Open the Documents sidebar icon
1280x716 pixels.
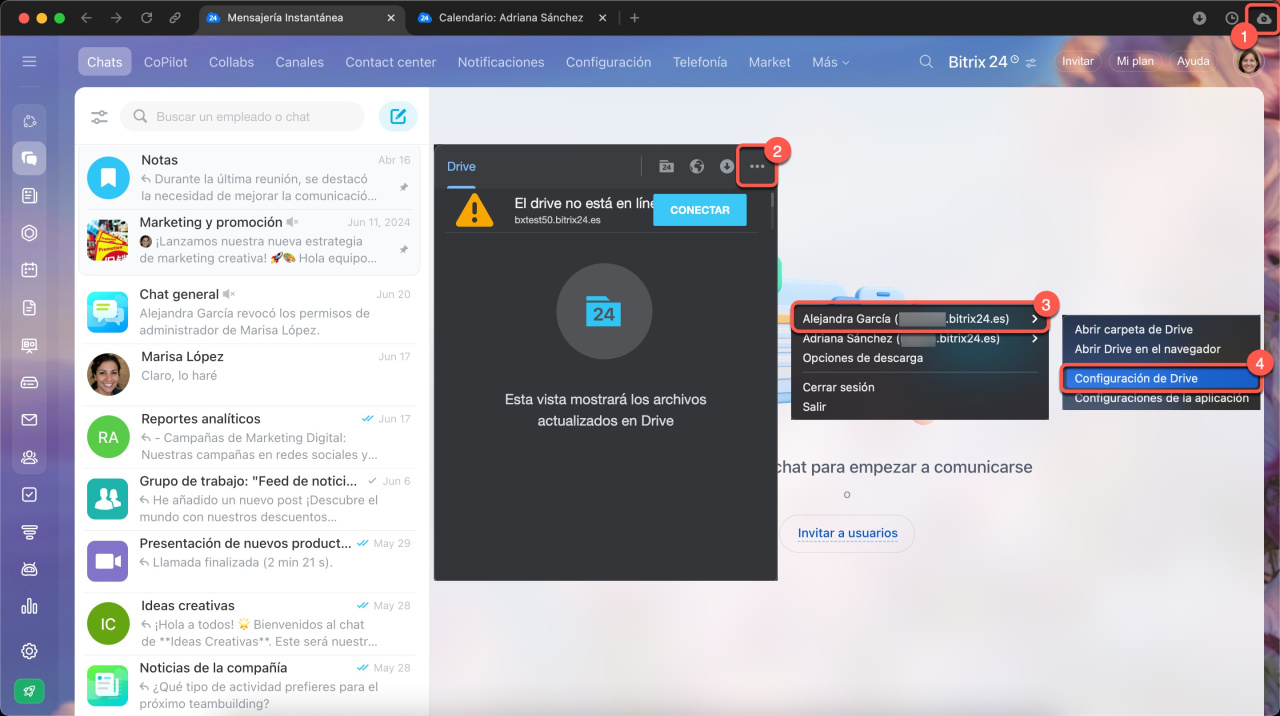[x=29, y=308]
